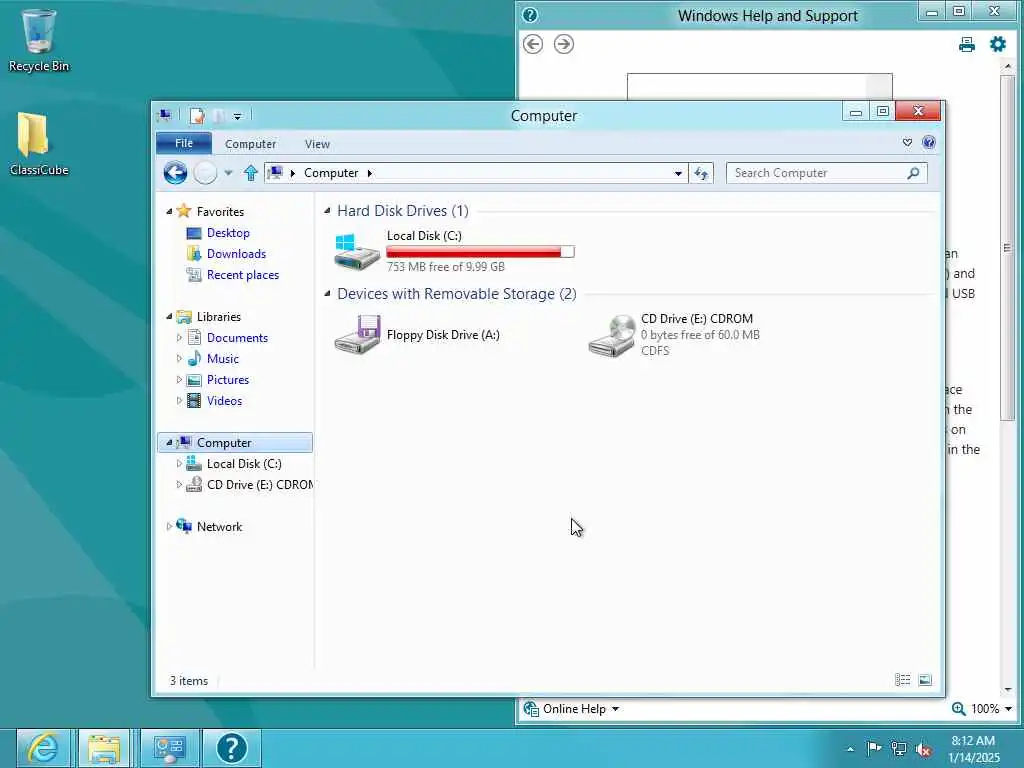Select Downloads under Favorites

[x=236, y=253]
